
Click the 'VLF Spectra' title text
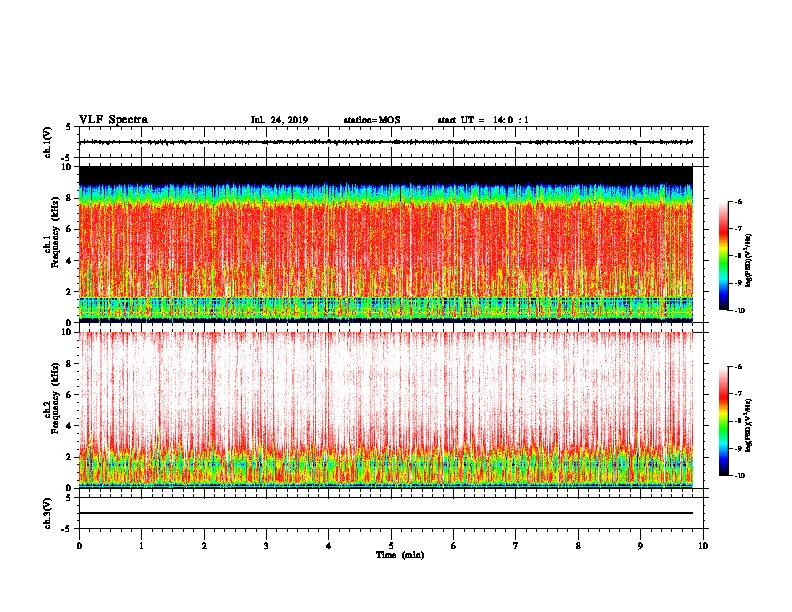click(113, 120)
